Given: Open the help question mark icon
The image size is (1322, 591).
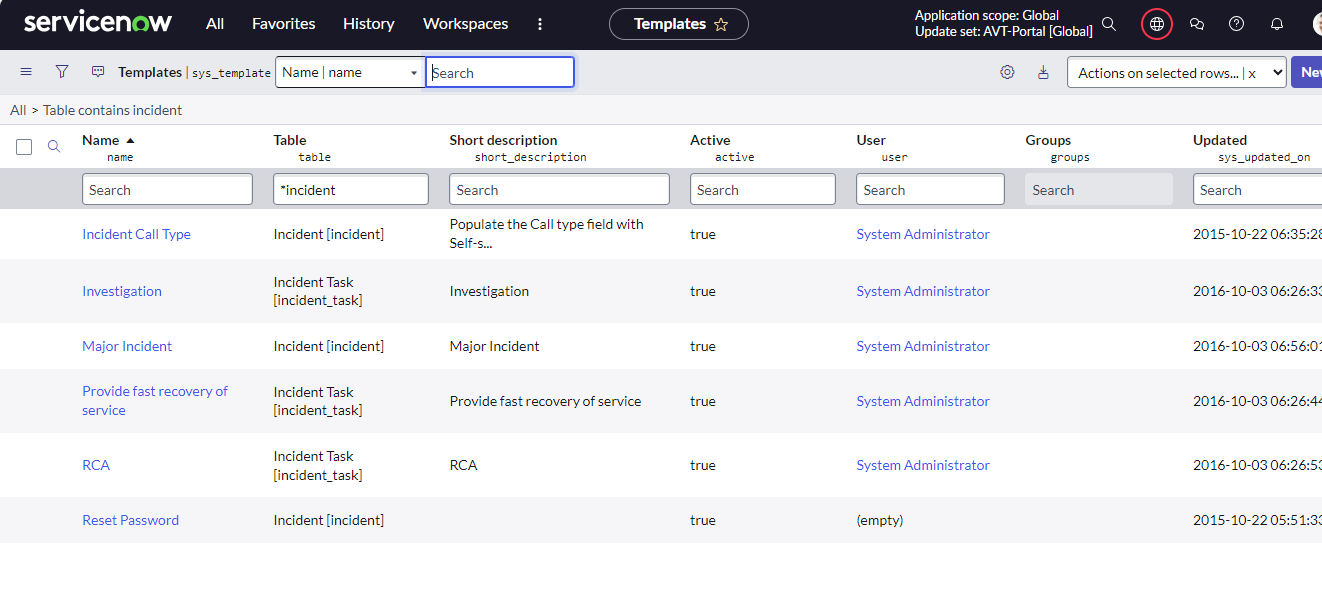Looking at the screenshot, I should (1236, 23).
